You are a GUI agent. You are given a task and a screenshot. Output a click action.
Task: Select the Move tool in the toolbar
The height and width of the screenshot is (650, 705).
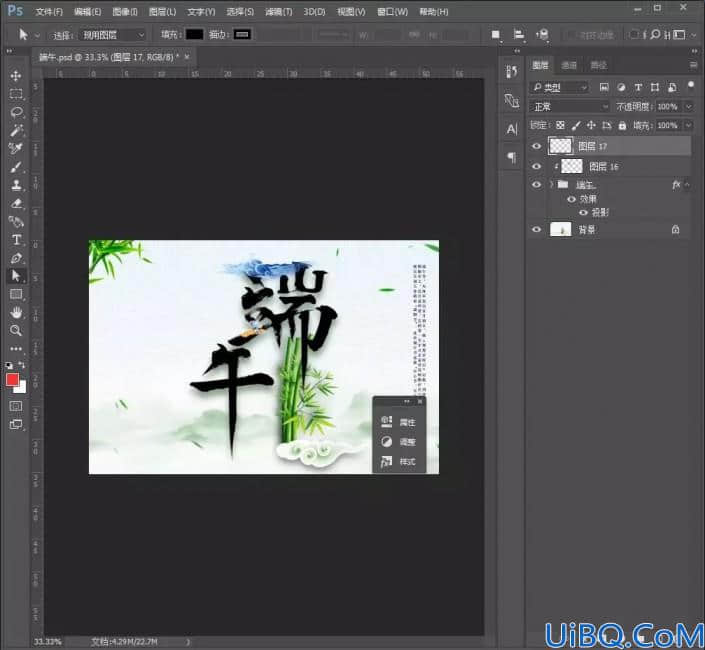pos(16,76)
